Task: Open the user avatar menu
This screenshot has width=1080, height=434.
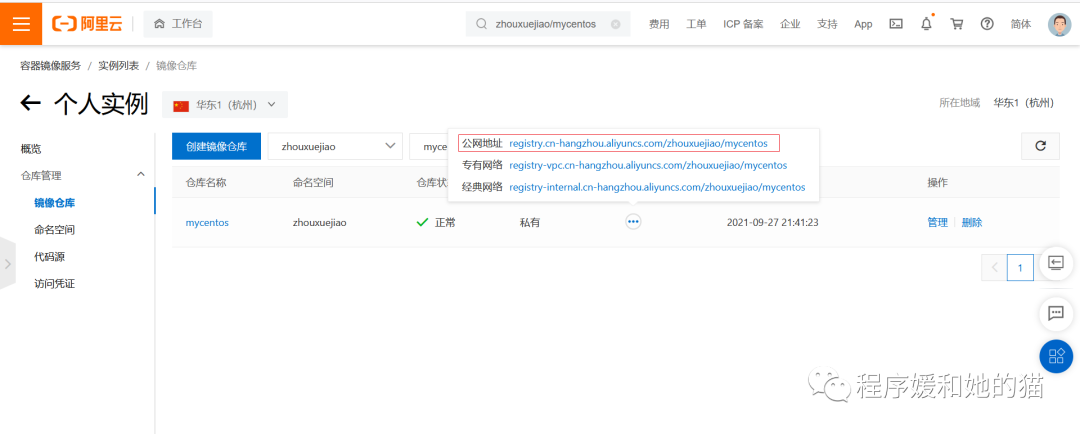Action: tap(1060, 24)
